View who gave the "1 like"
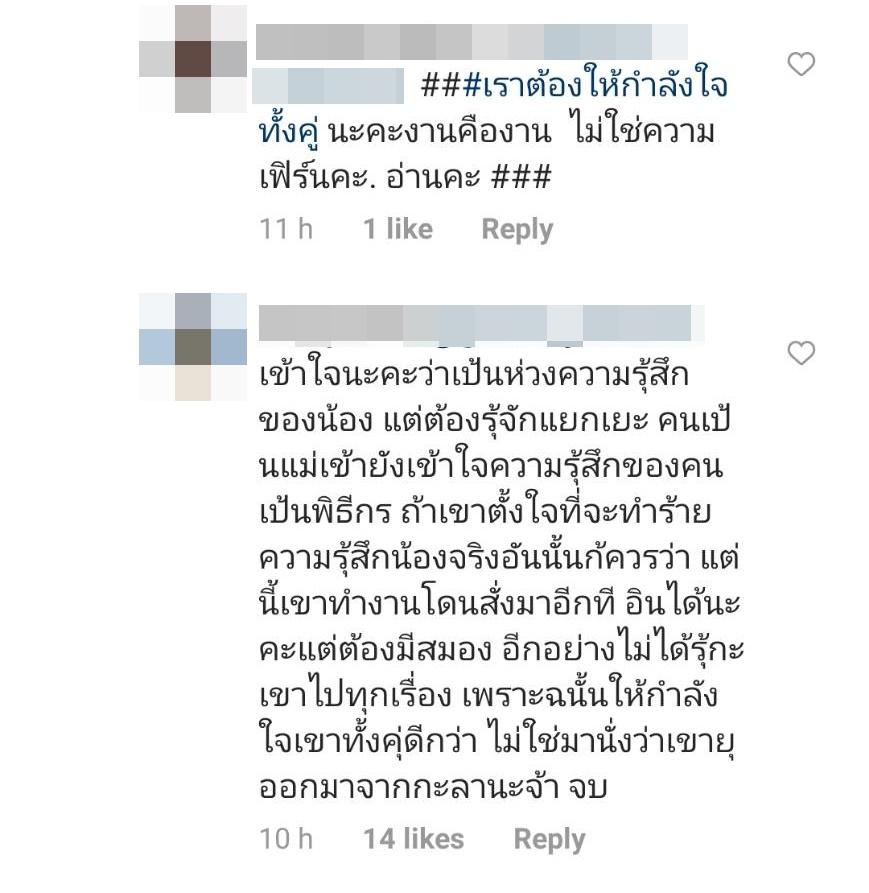869x893 pixels. click(398, 229)
